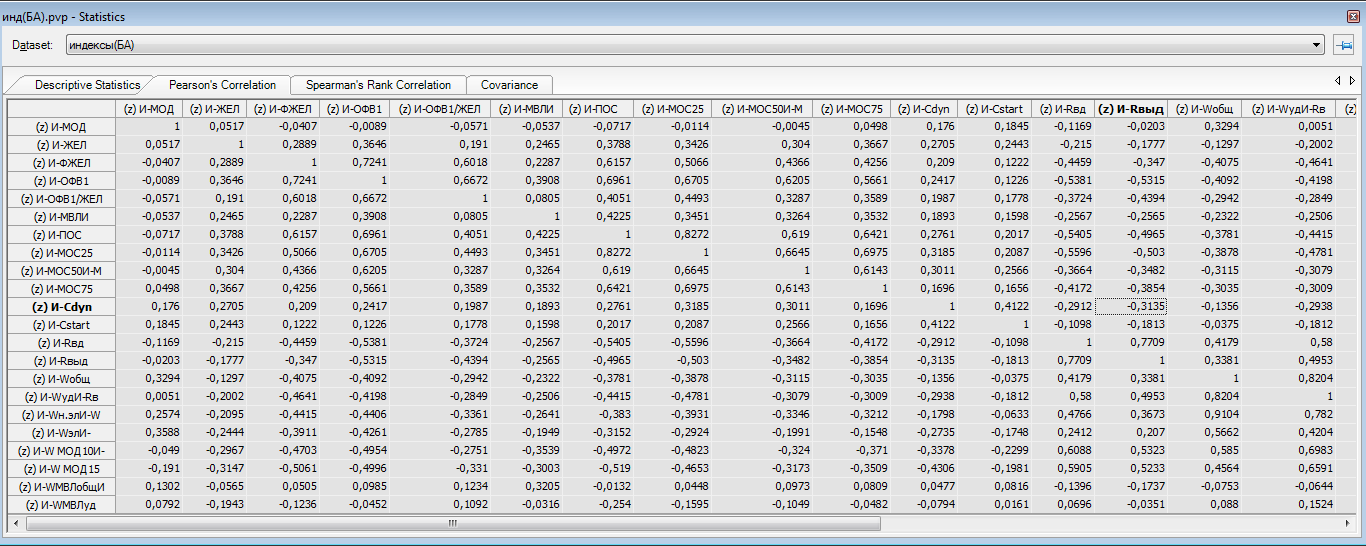Select the Pearson's Correlation tab

click(x=221, y=85)
